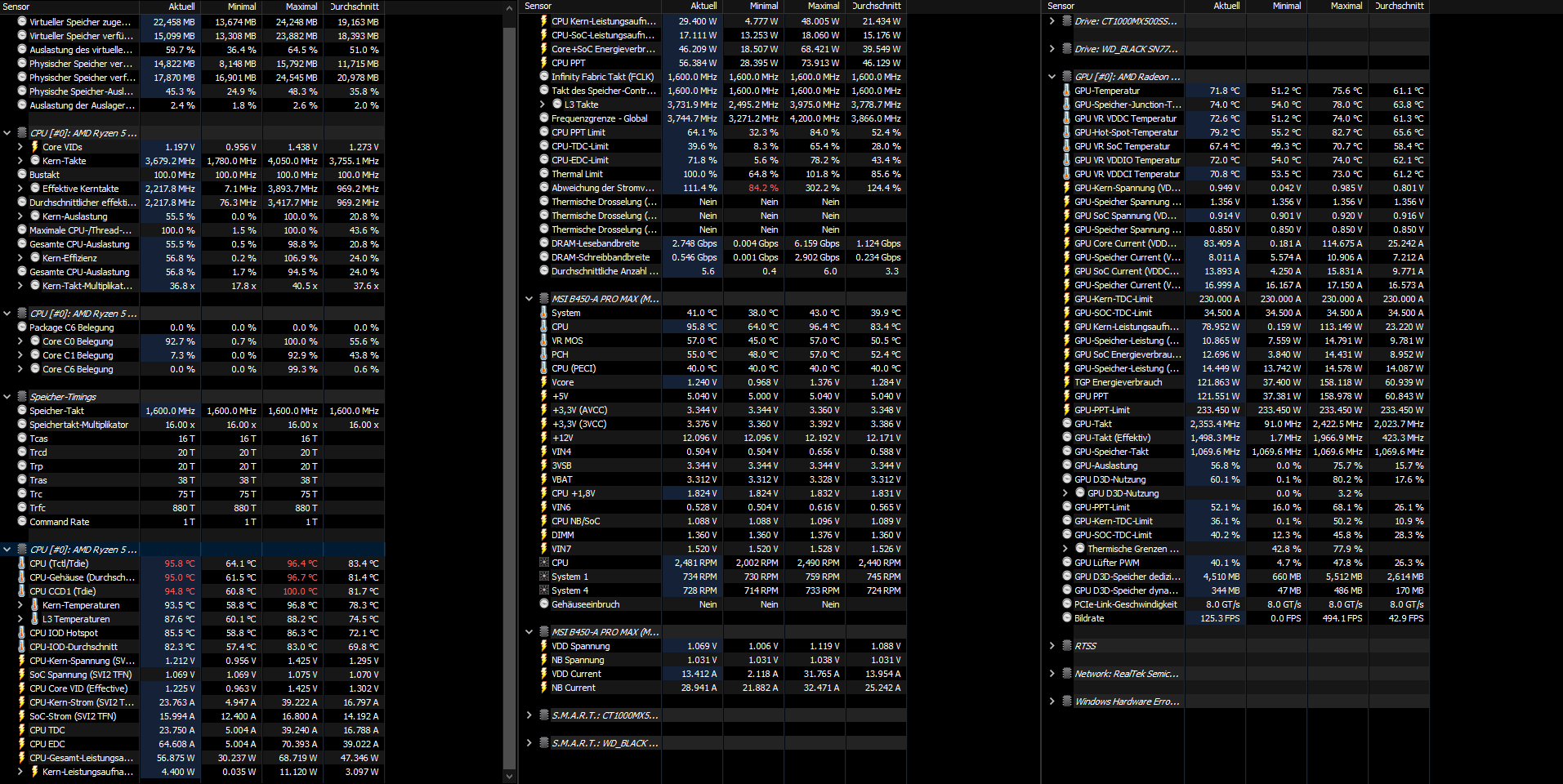Click the TGP Energieverbrauch lightning icon
This screenshot has width=1563, height=784.
tap(1067, 382)
